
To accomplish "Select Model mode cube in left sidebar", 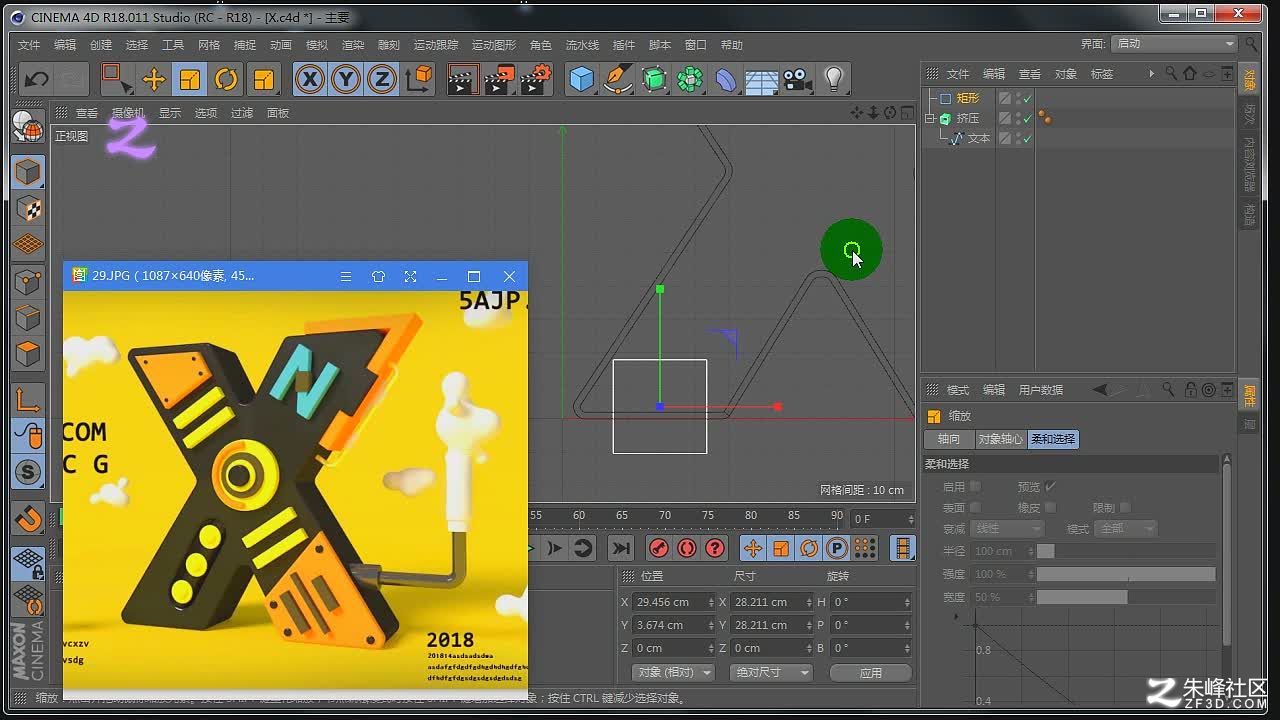I will click(28, 172).
